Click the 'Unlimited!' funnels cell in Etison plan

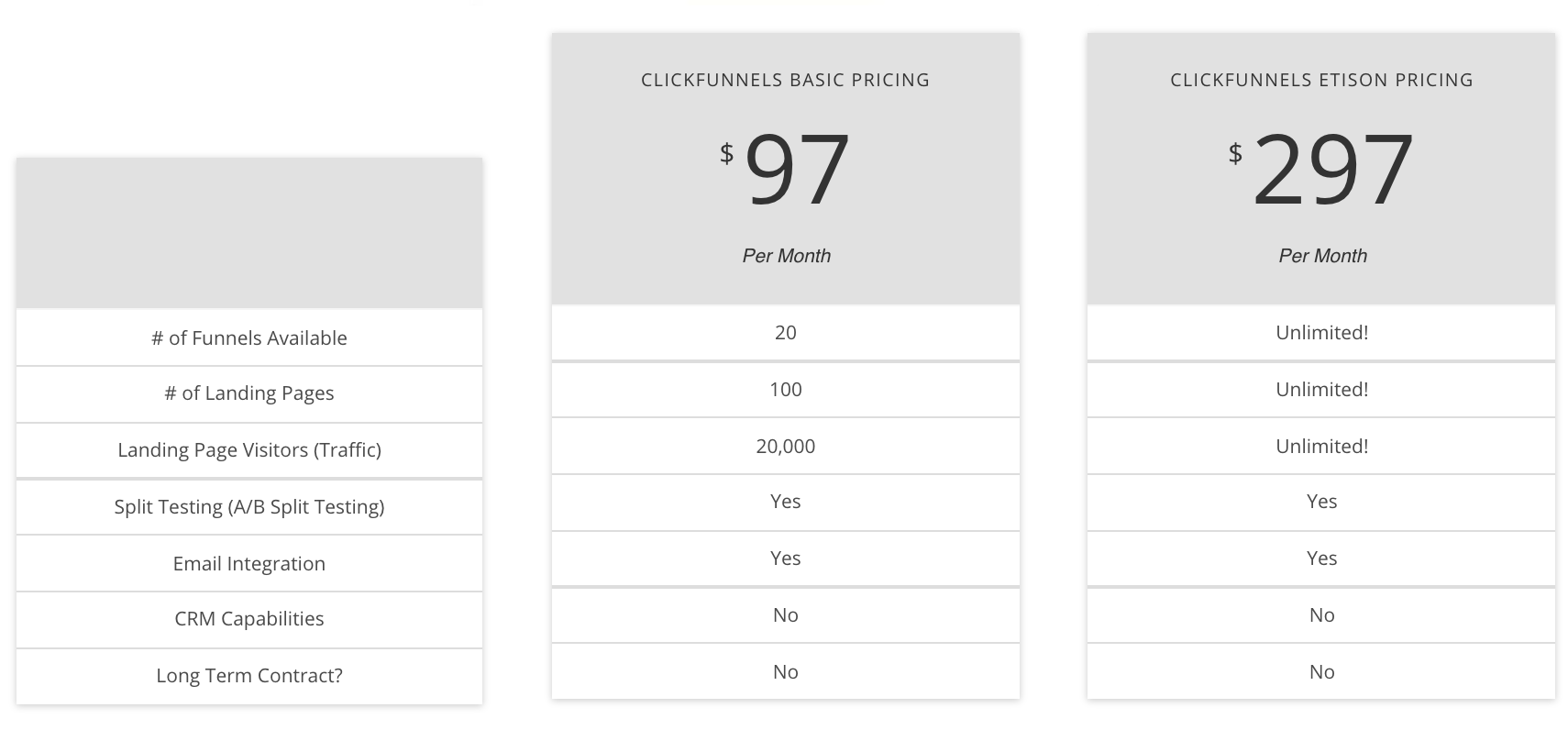[1321, 332]
